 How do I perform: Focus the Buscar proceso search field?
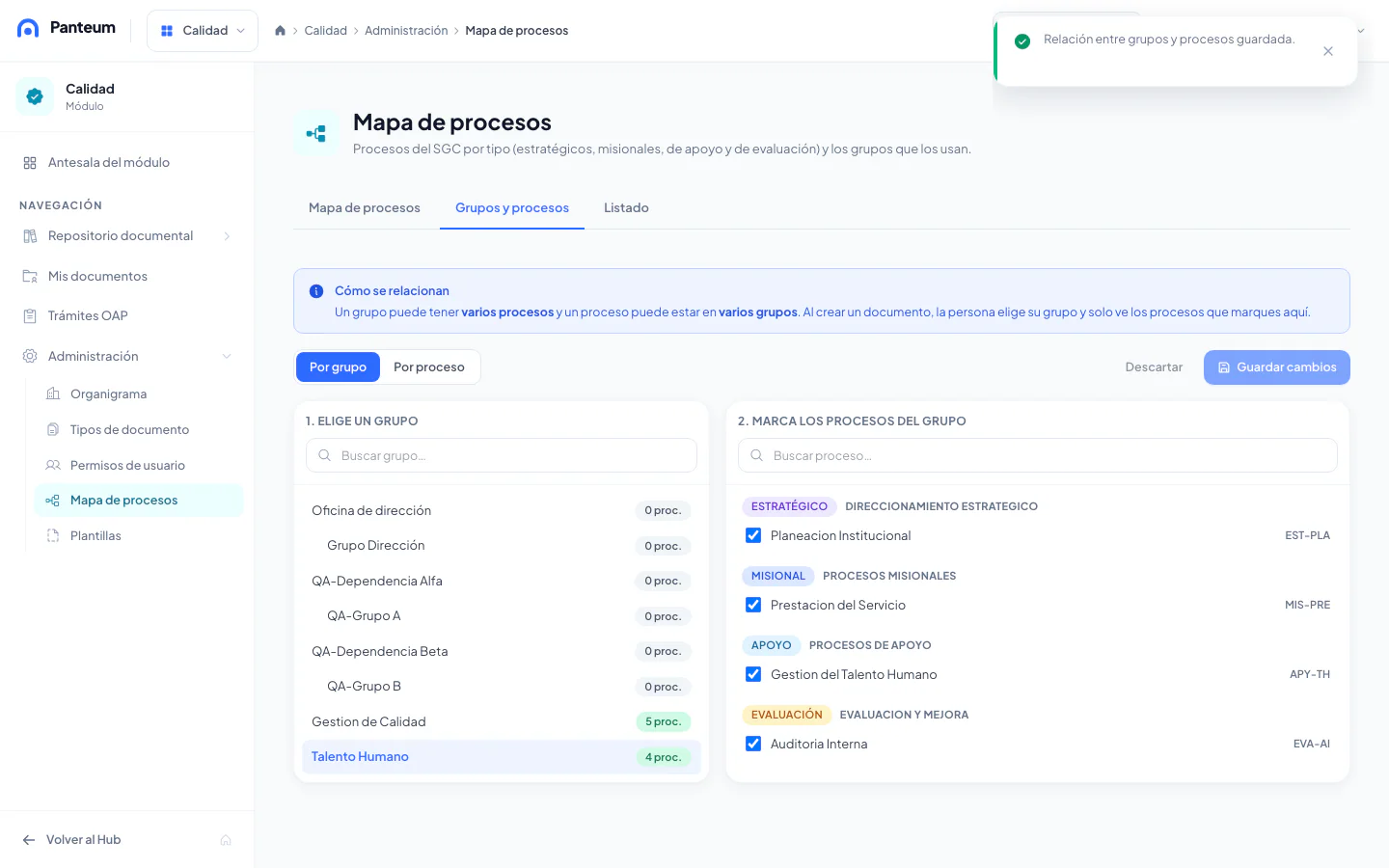(x=1038, y=456)
